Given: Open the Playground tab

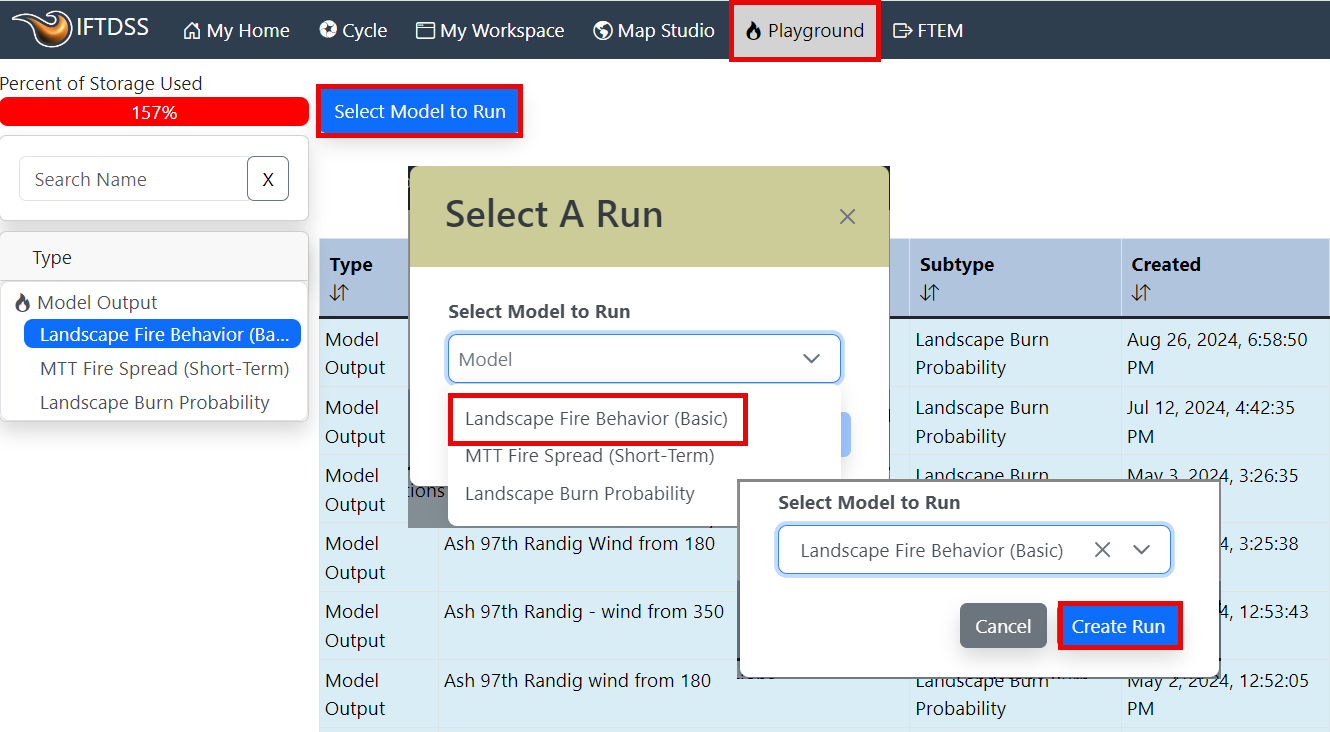Looking at the screenshot, I should (x=805, y=31).
